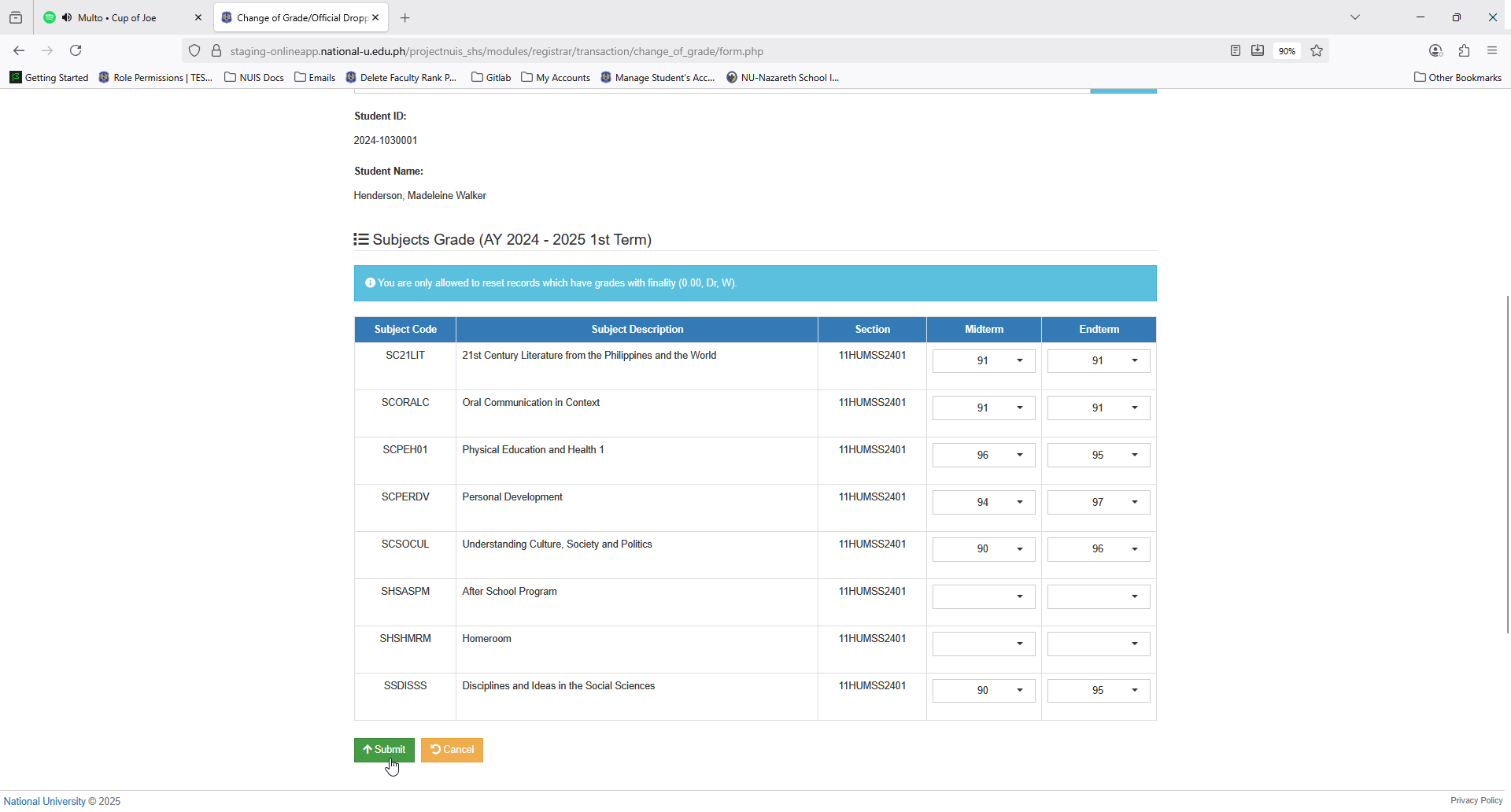Image resolution: width=1511 pixels, height=812 pixels.
Task: Mute the Multo Cup of Joe tab audio
Action: 67,17
